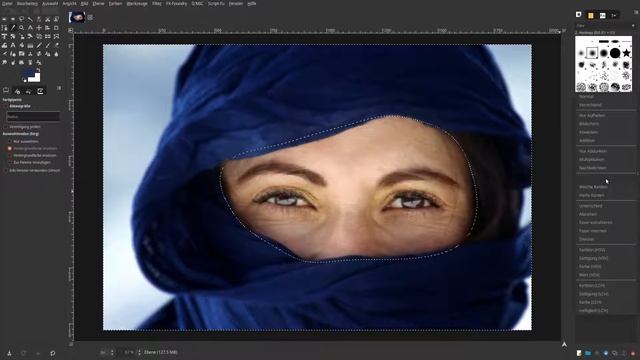The width and height of the screenshot is (640, 360).
Task: Choose Weiche Kanten blend mode
Action: (x=593, y=187)
